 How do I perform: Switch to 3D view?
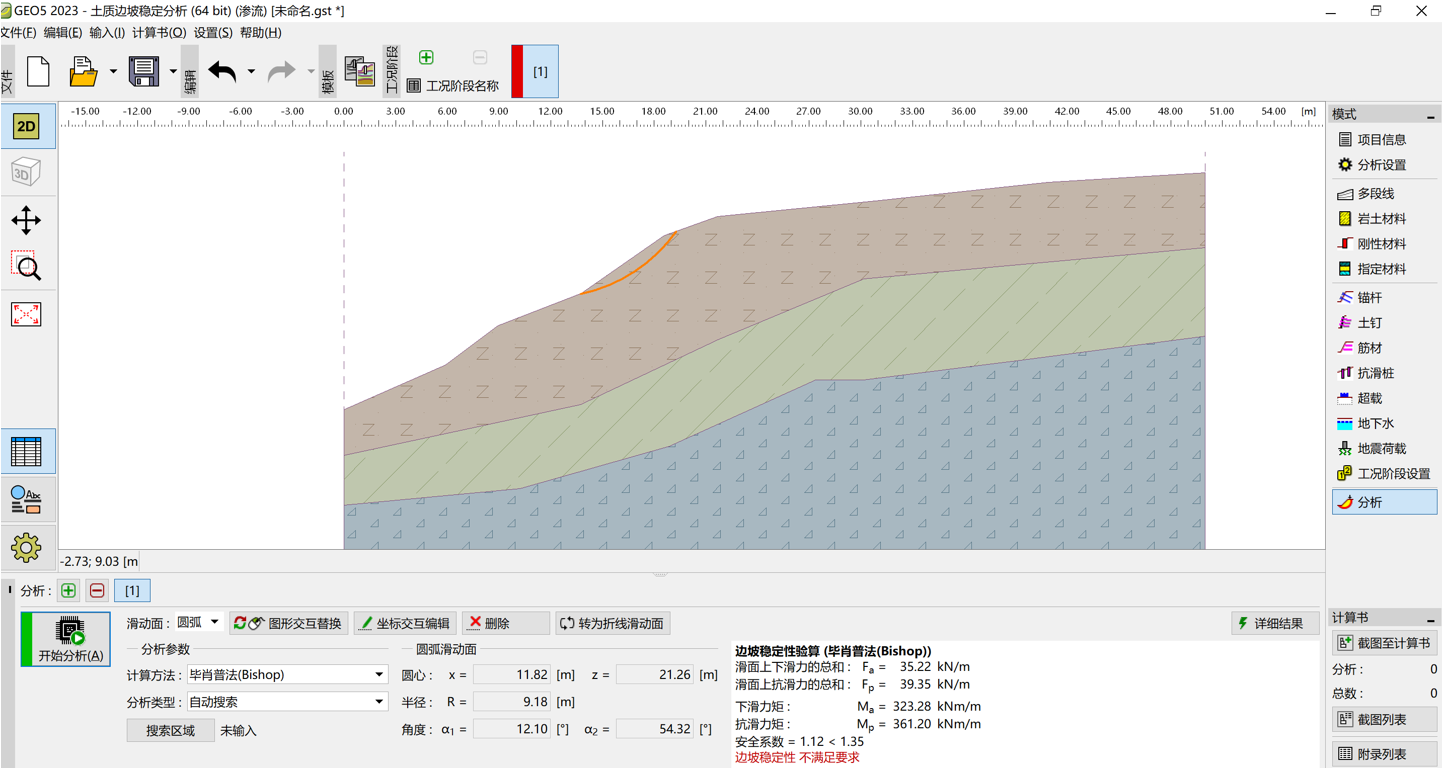click(x=26, y=172)
